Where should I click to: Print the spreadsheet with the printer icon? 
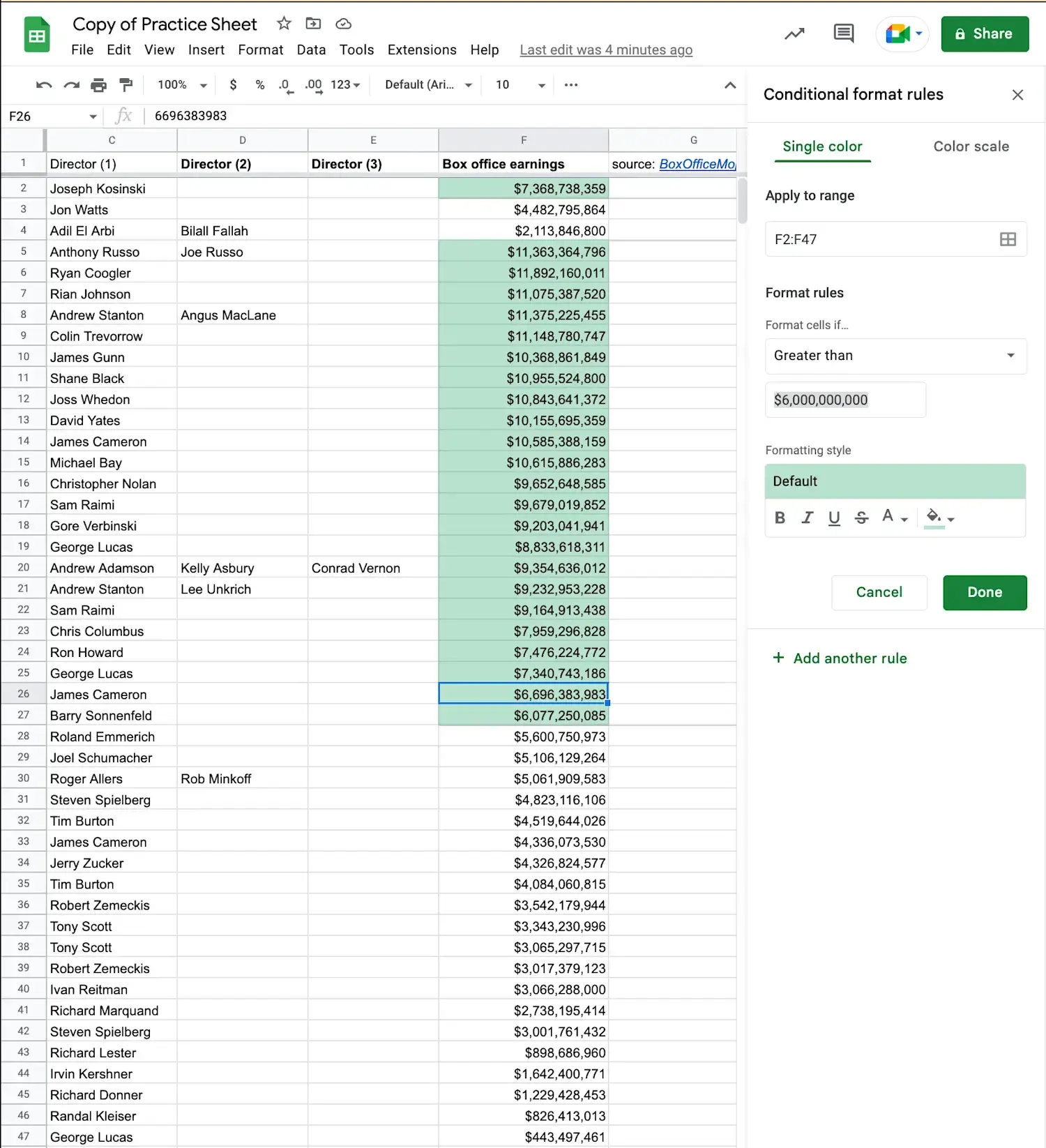pos(99,85)
